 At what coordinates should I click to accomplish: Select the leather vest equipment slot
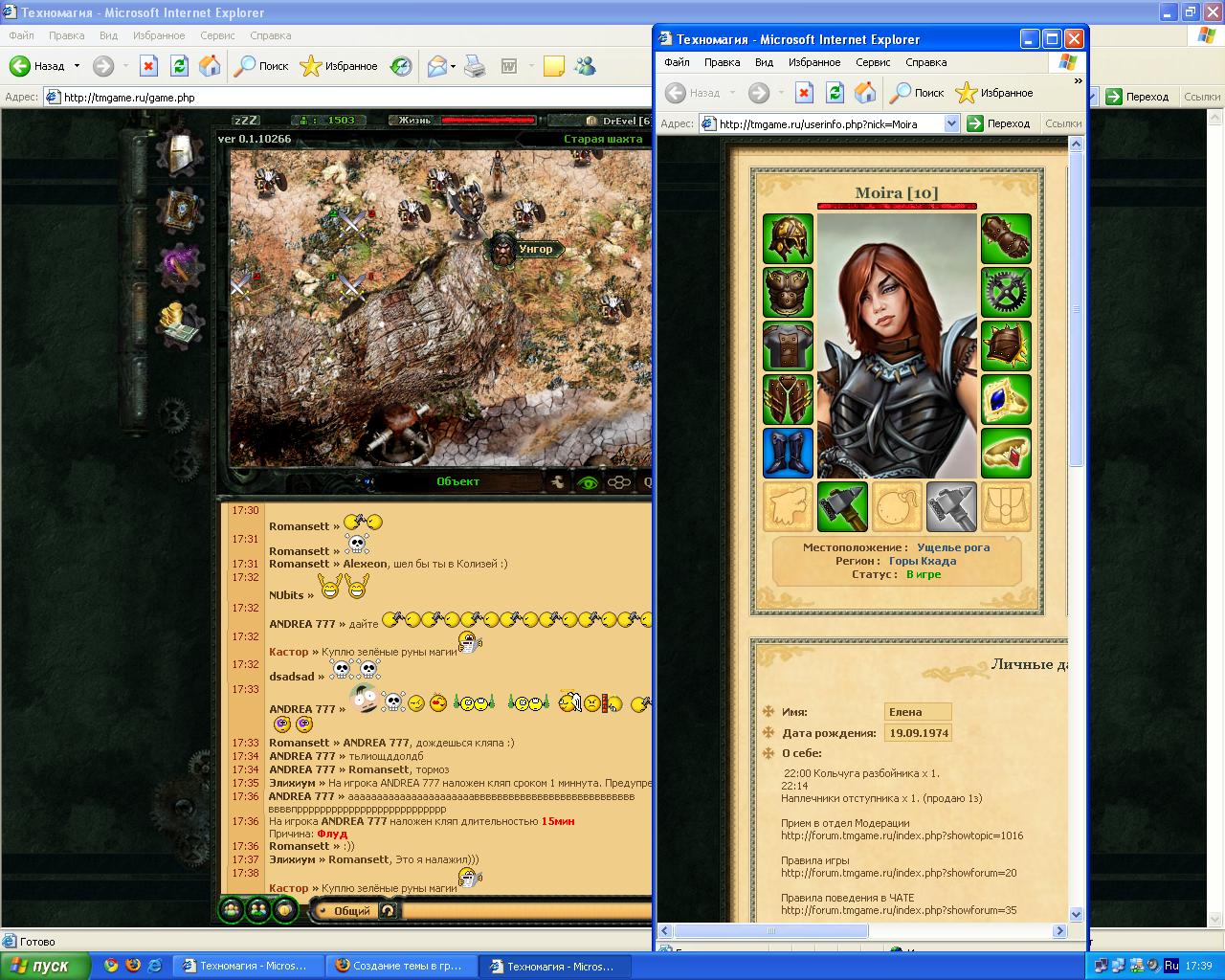pyautogui.click(x=788, y=399)
